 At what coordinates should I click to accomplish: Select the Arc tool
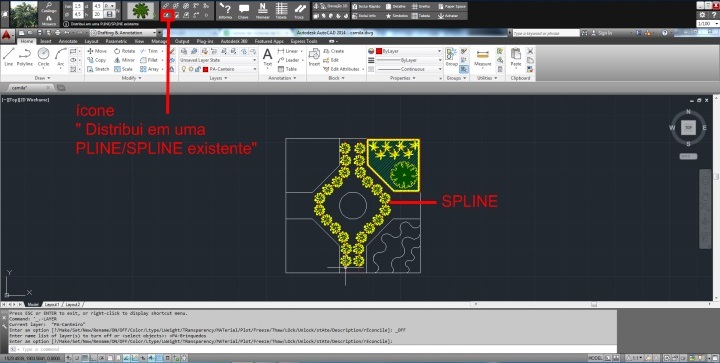point(61,57)
